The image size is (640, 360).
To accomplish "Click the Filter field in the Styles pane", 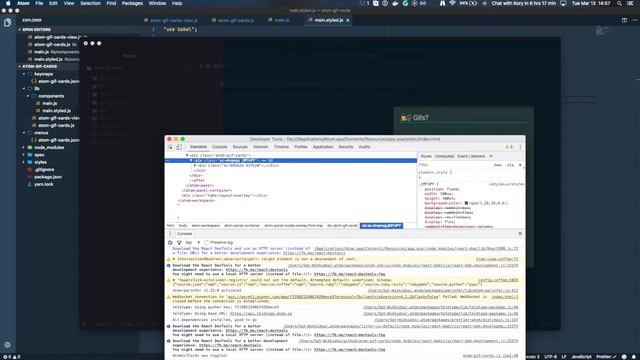I will (x=454, y=165).
